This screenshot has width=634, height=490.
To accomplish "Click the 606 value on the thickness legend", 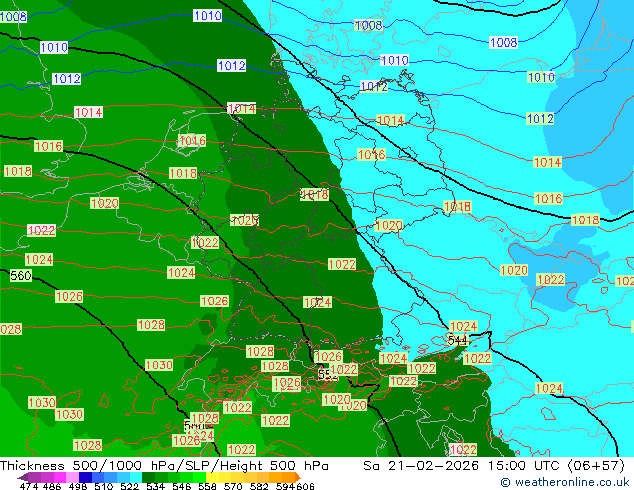I will pyautogui.click(x=305, y=486).
